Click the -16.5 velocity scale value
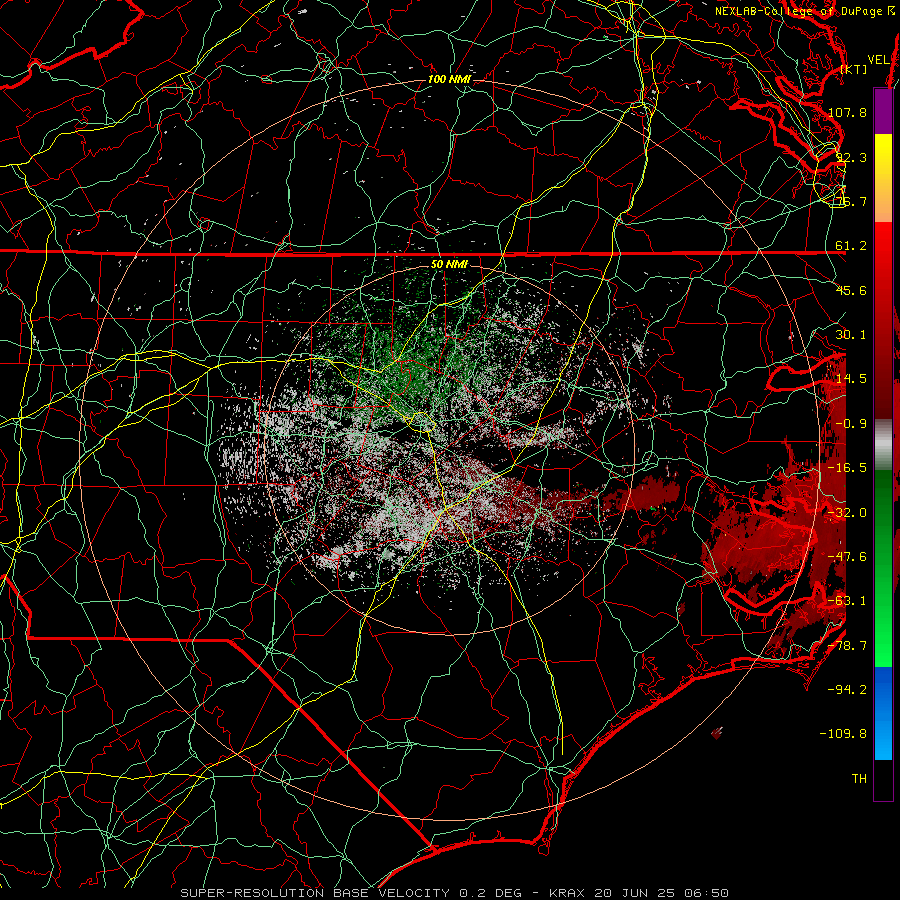The height and width of the screenshot is (900, 900). [x=847, y=468]
